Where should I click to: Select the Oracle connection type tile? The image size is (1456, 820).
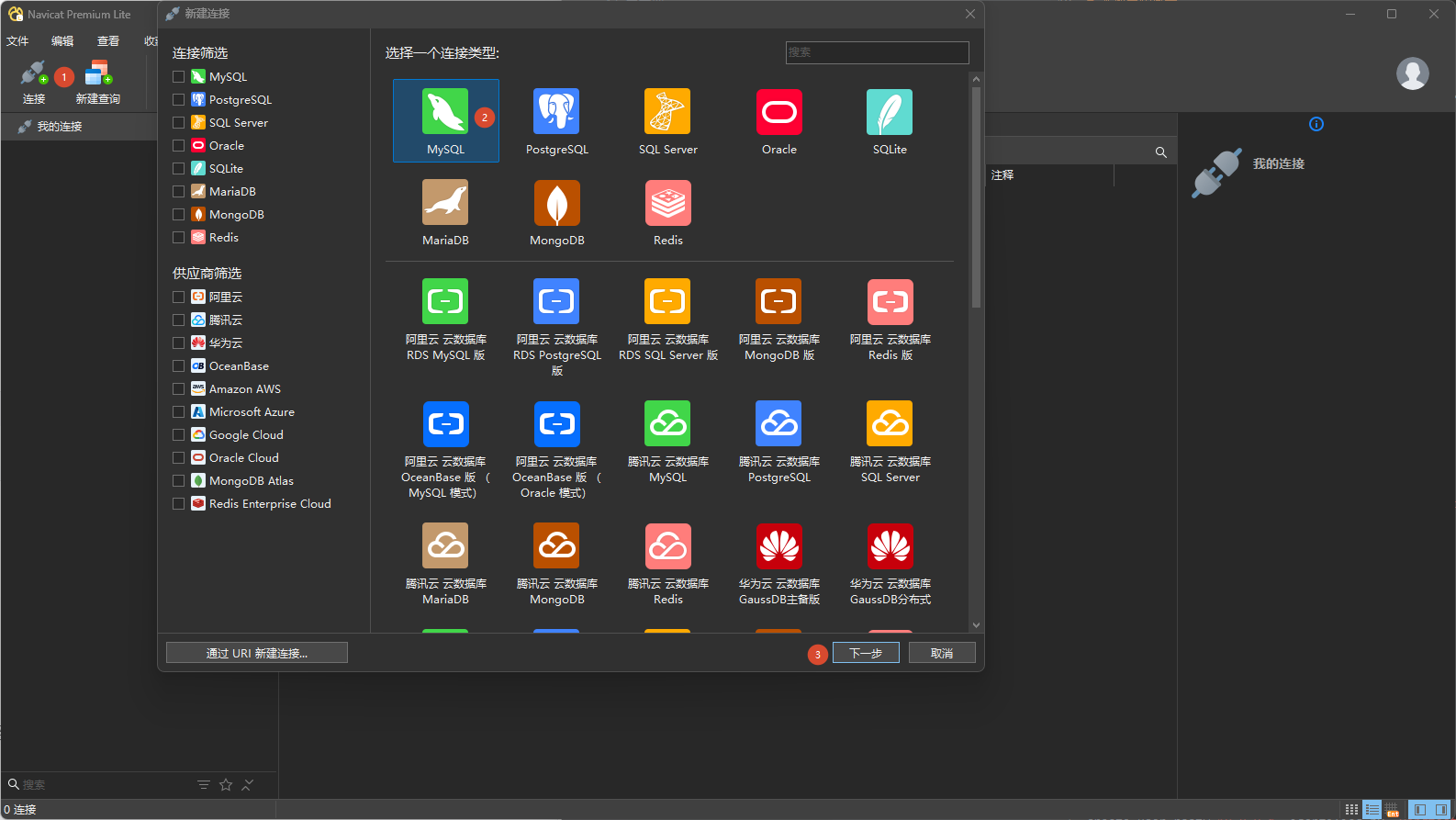[x=779, y=121]
